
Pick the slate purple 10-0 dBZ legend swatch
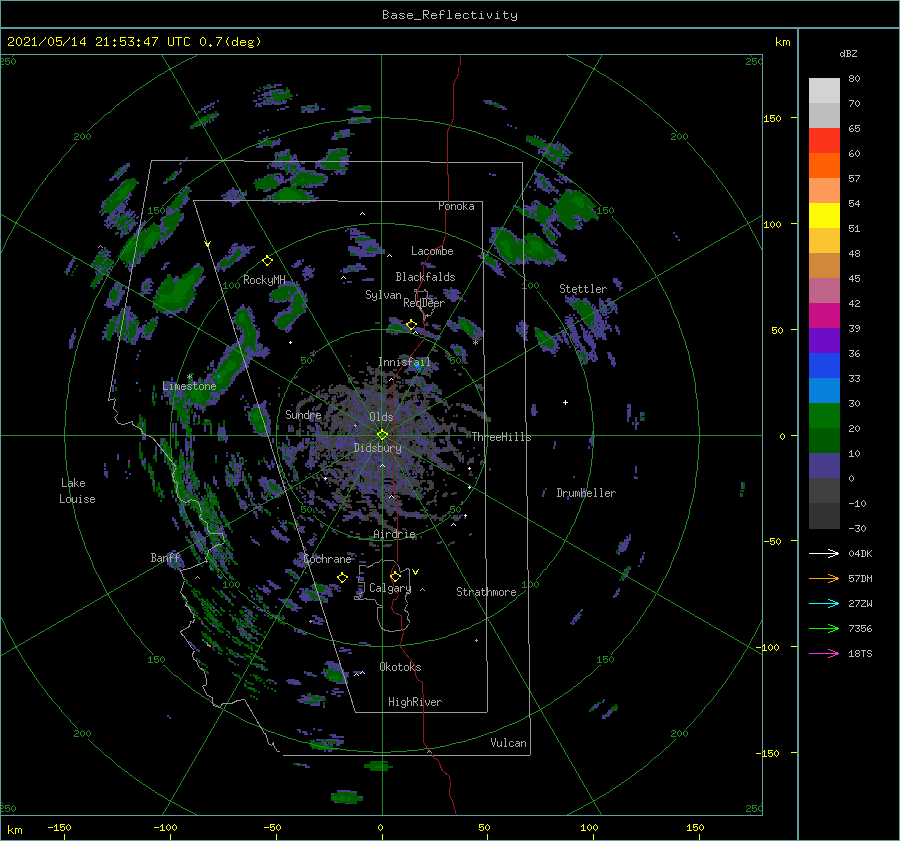(824, 466)
